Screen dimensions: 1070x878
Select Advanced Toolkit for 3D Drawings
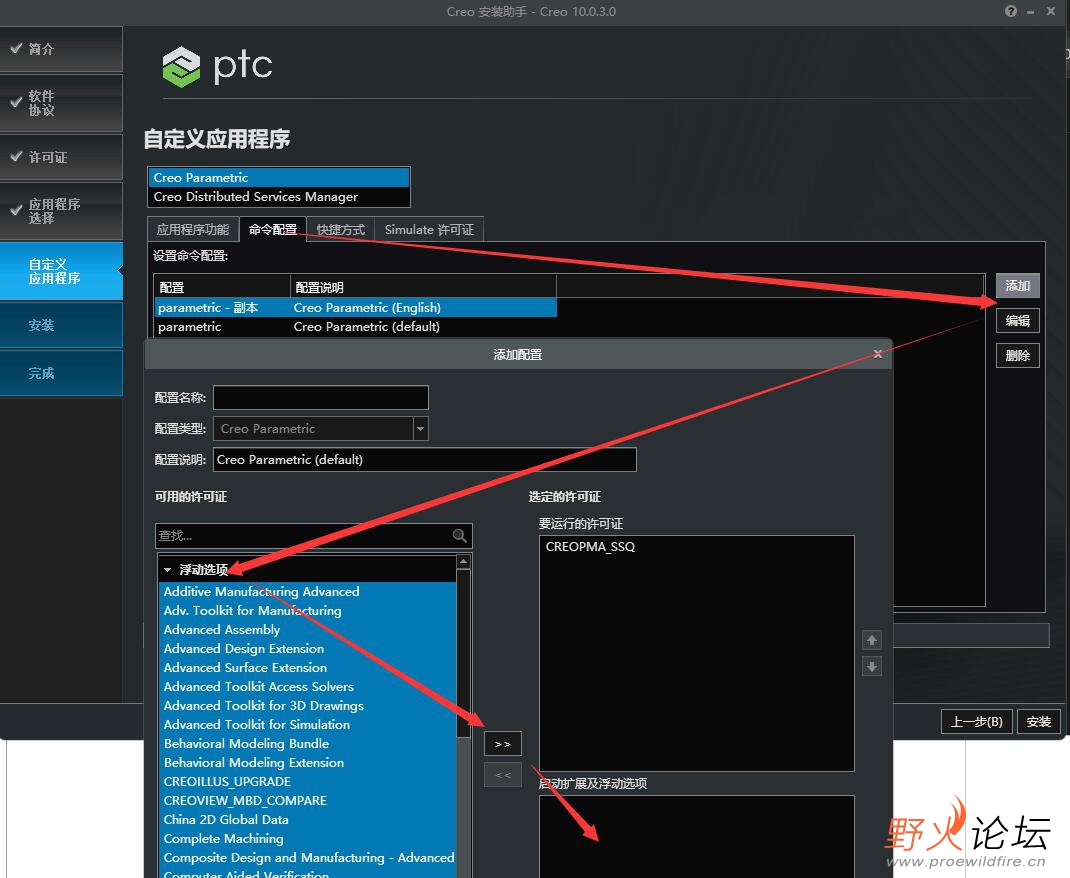307,705
